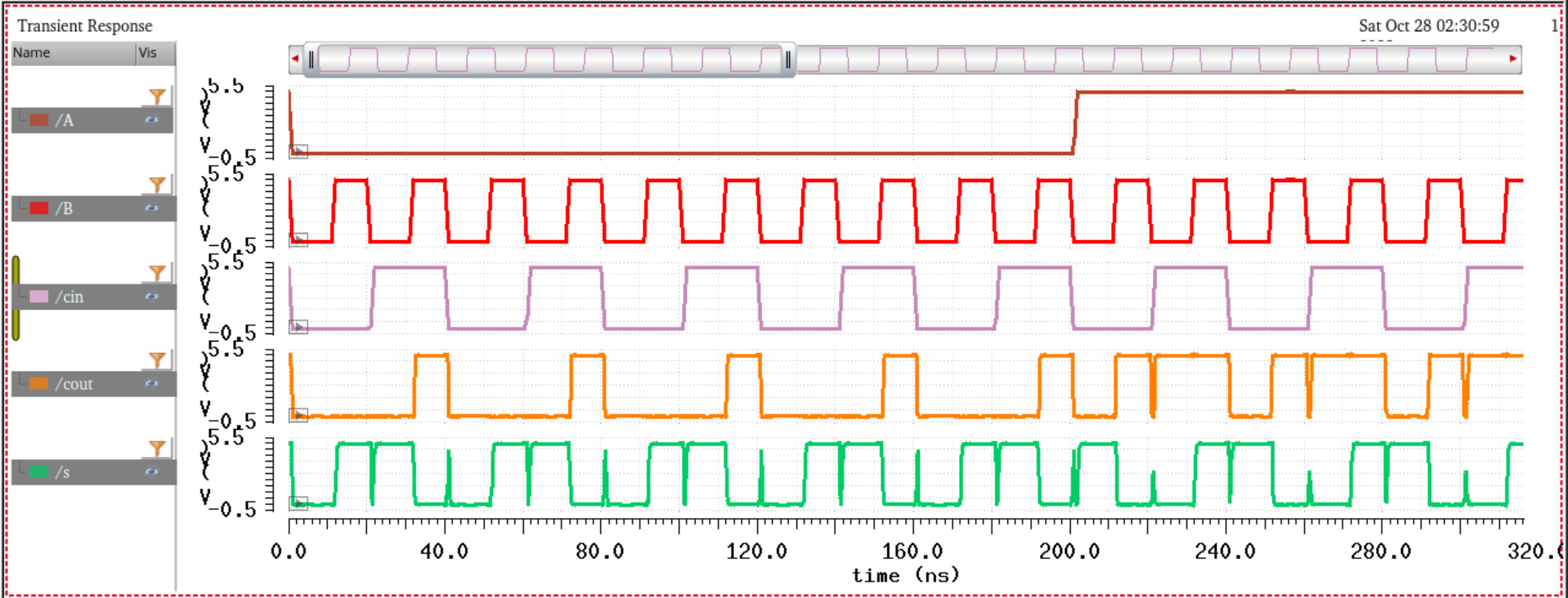Select the /cin signal row
The image size is (1568, 598).
click(x=93, y=297)
